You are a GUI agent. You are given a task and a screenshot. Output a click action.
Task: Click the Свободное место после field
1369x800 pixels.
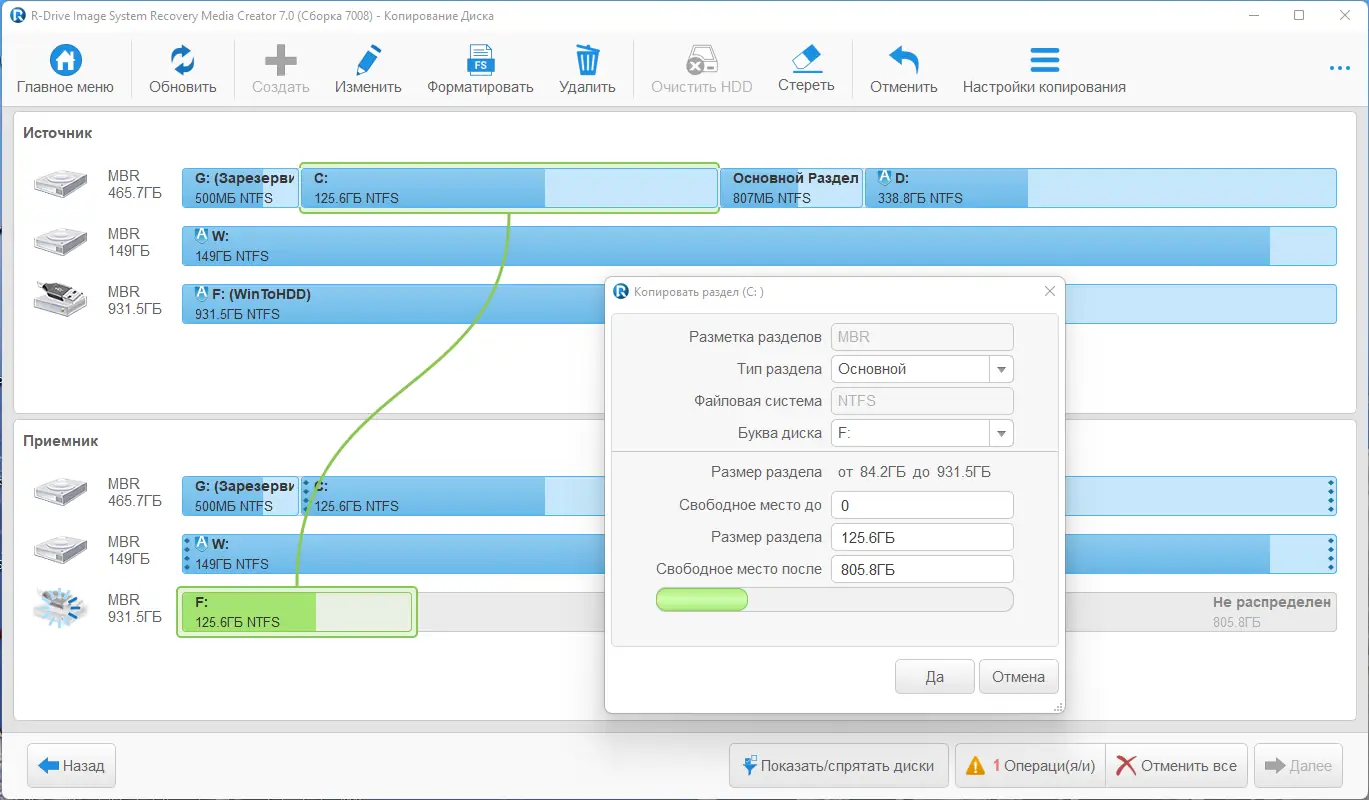point(922,569)
